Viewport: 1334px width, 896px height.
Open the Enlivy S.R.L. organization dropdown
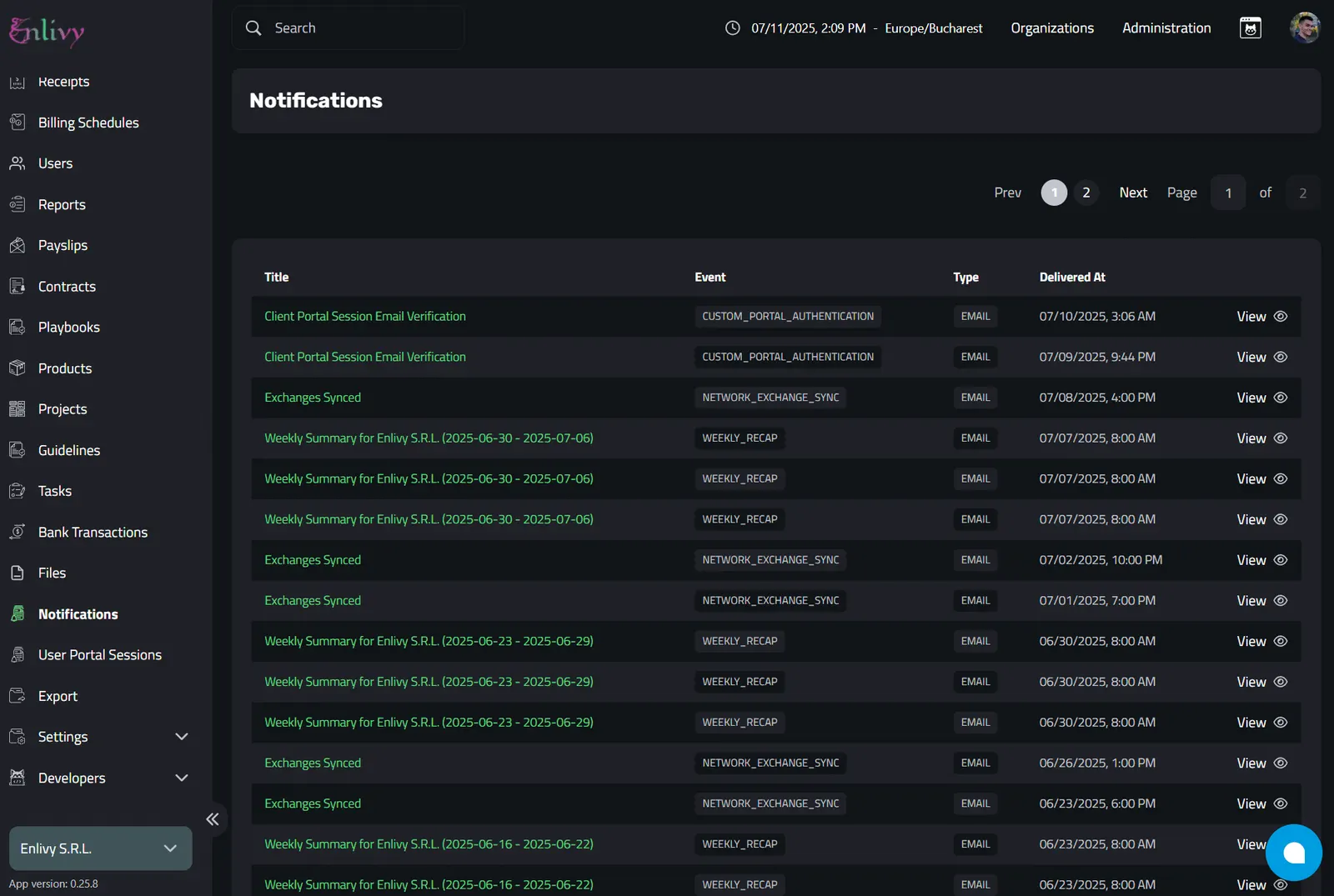coord(100,848)
